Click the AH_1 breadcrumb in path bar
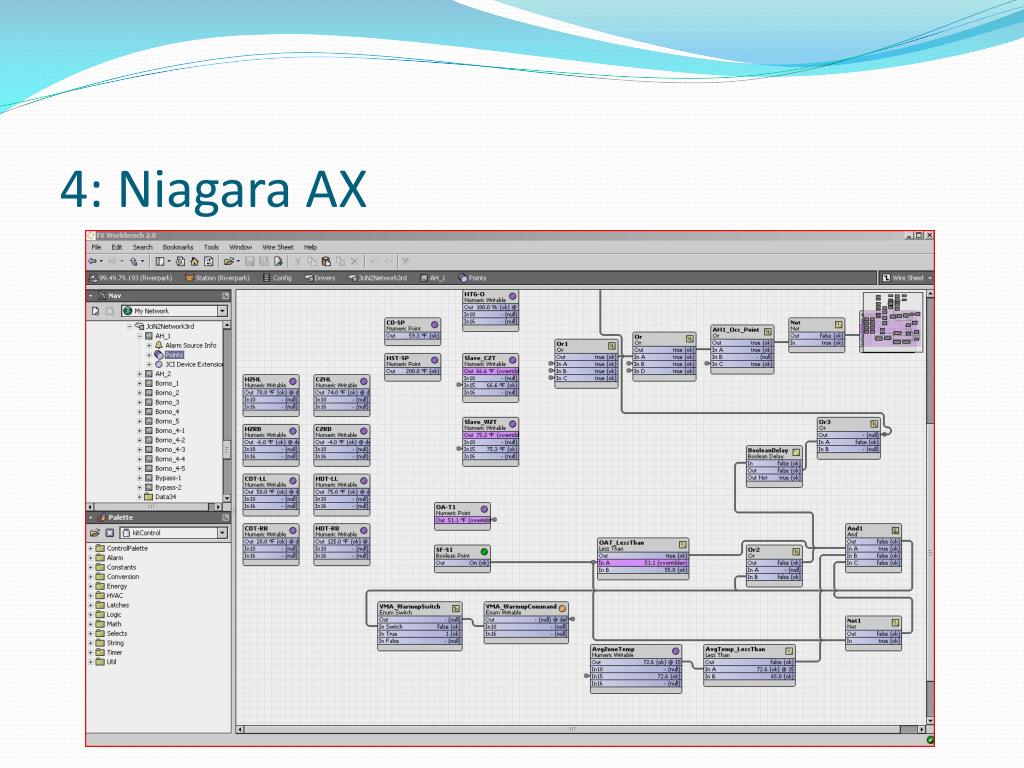This screenshot has height=768, width=1024. point(432,278)
